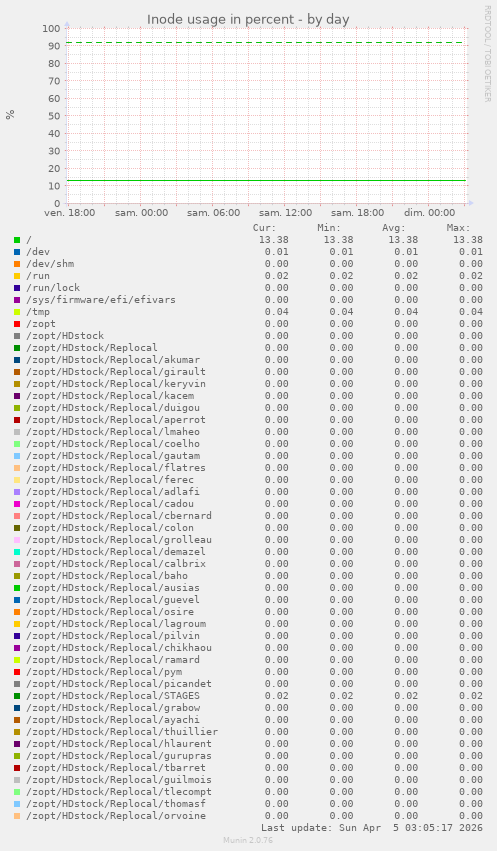
Task: Click the /zopt/HDstock/Replocal/pym label
Action: coord(104,671)
